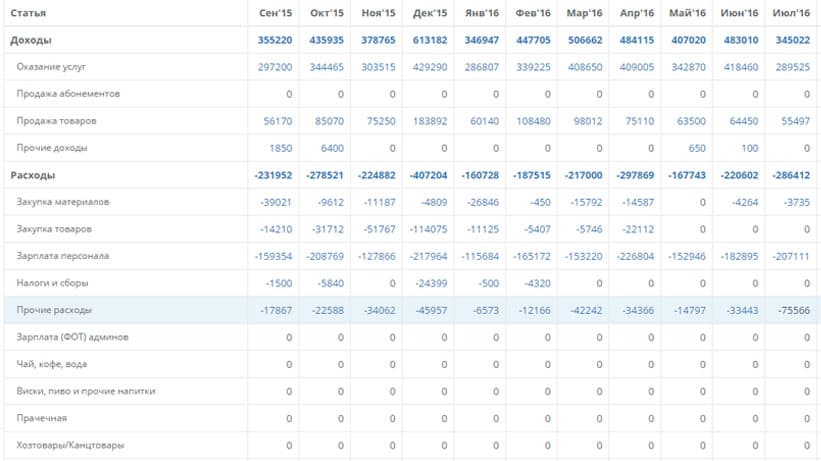Open Прочие доходы value 650 in Май'16
821x461 pixels.
pos(697,148)
